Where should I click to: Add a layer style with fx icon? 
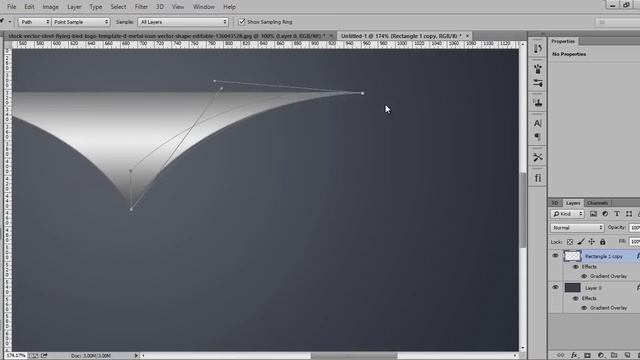pyautogui.click(x=574, y=355)
